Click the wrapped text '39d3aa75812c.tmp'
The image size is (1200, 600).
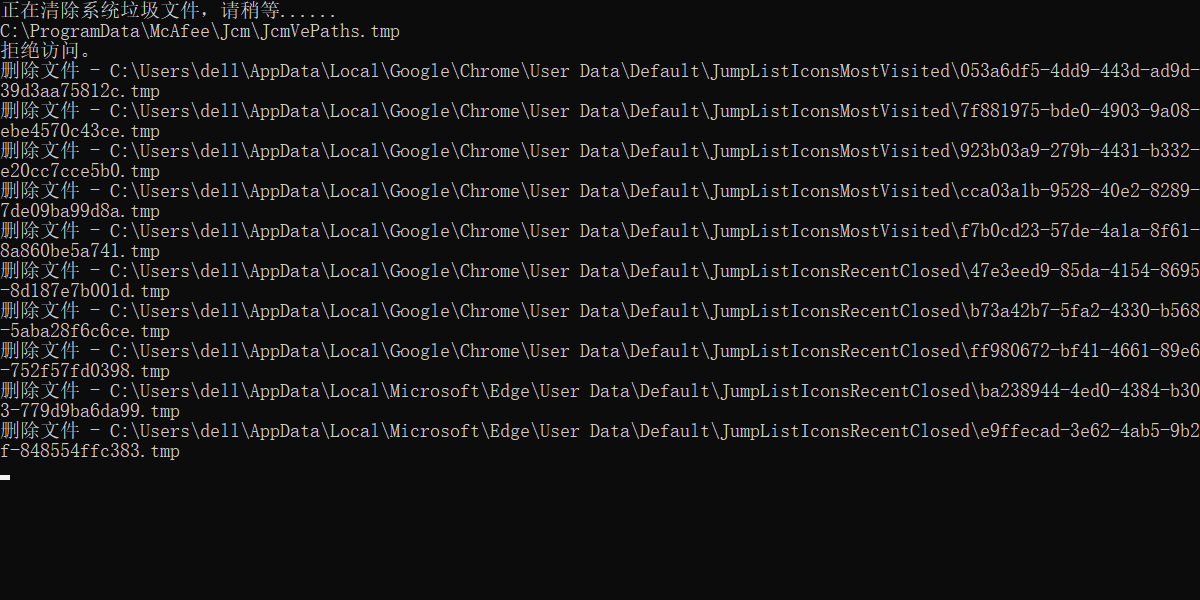point(80,91)
